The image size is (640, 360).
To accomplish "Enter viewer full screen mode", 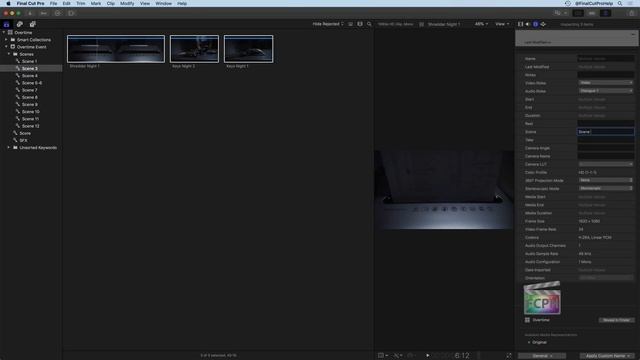I will coord(509,356).
